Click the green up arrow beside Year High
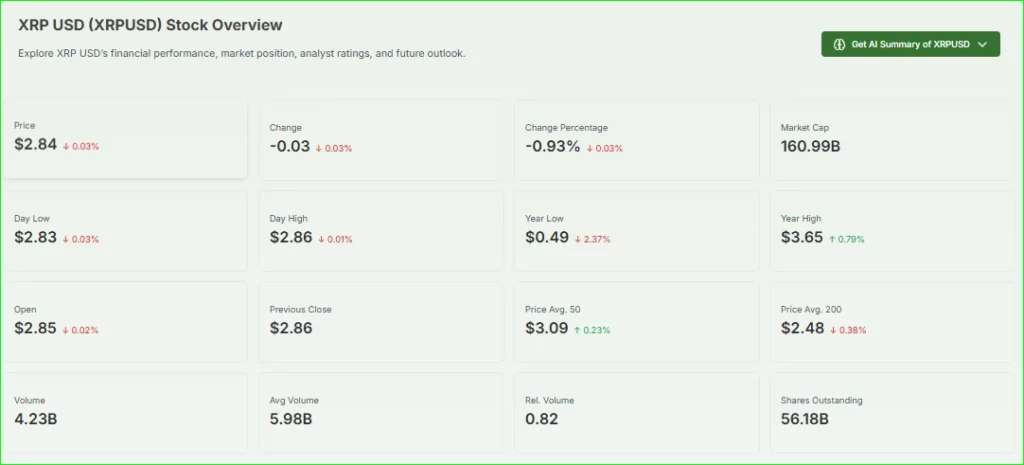Screen dimensions: 1024x465 [831, 239]
